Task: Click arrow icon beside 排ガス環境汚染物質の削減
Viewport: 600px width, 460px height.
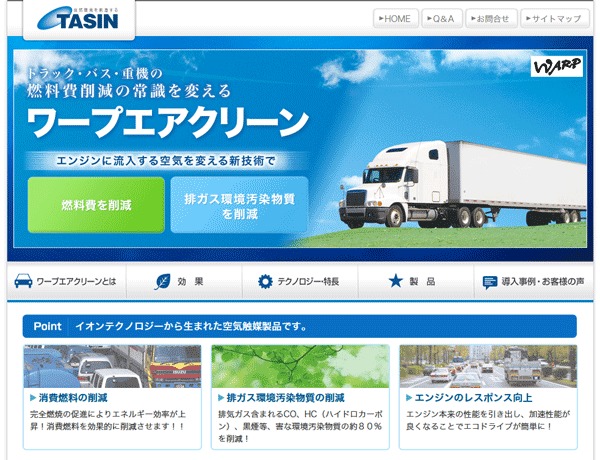Action: coord(221,398)
